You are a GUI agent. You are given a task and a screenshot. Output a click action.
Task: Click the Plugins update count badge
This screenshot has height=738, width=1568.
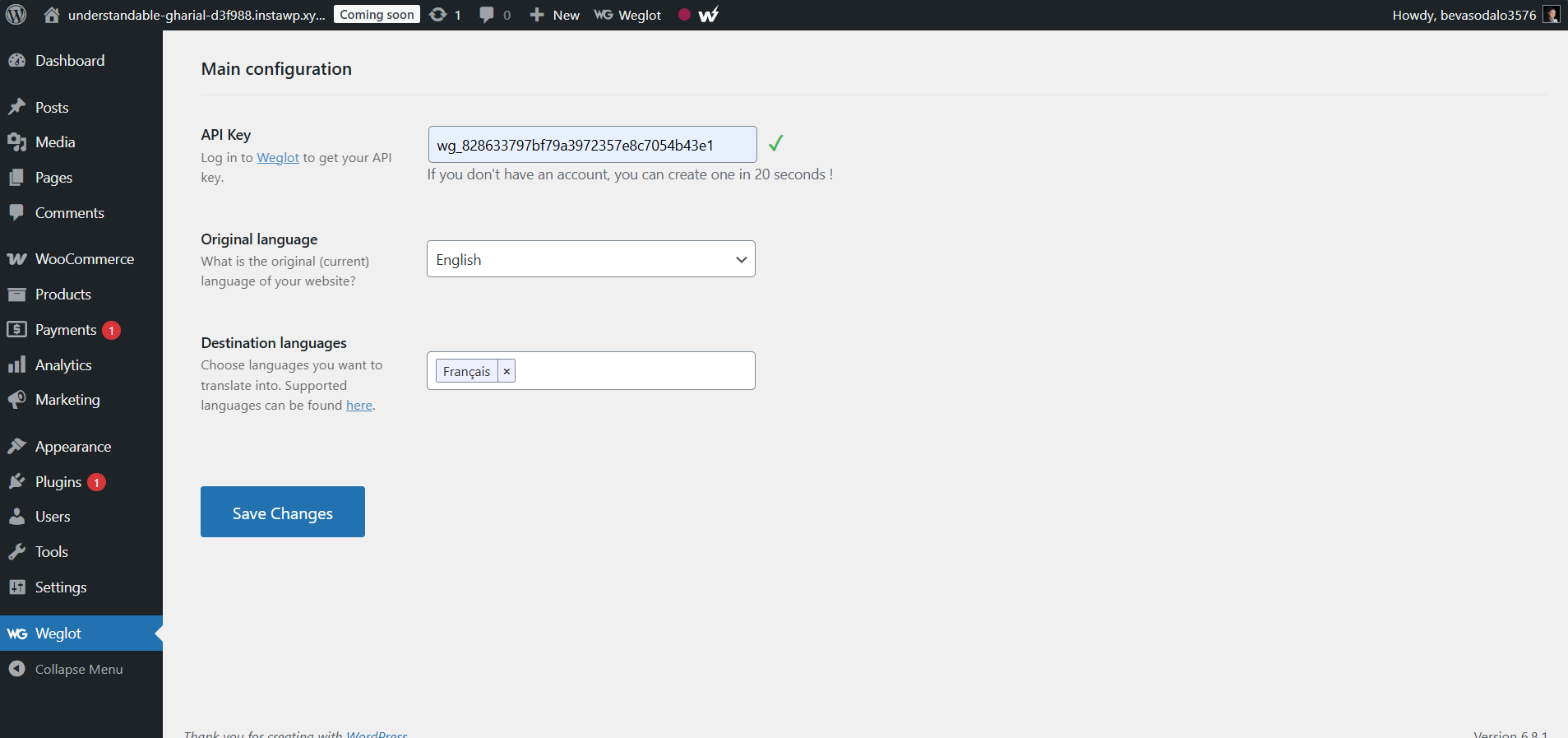click(96, 482)
